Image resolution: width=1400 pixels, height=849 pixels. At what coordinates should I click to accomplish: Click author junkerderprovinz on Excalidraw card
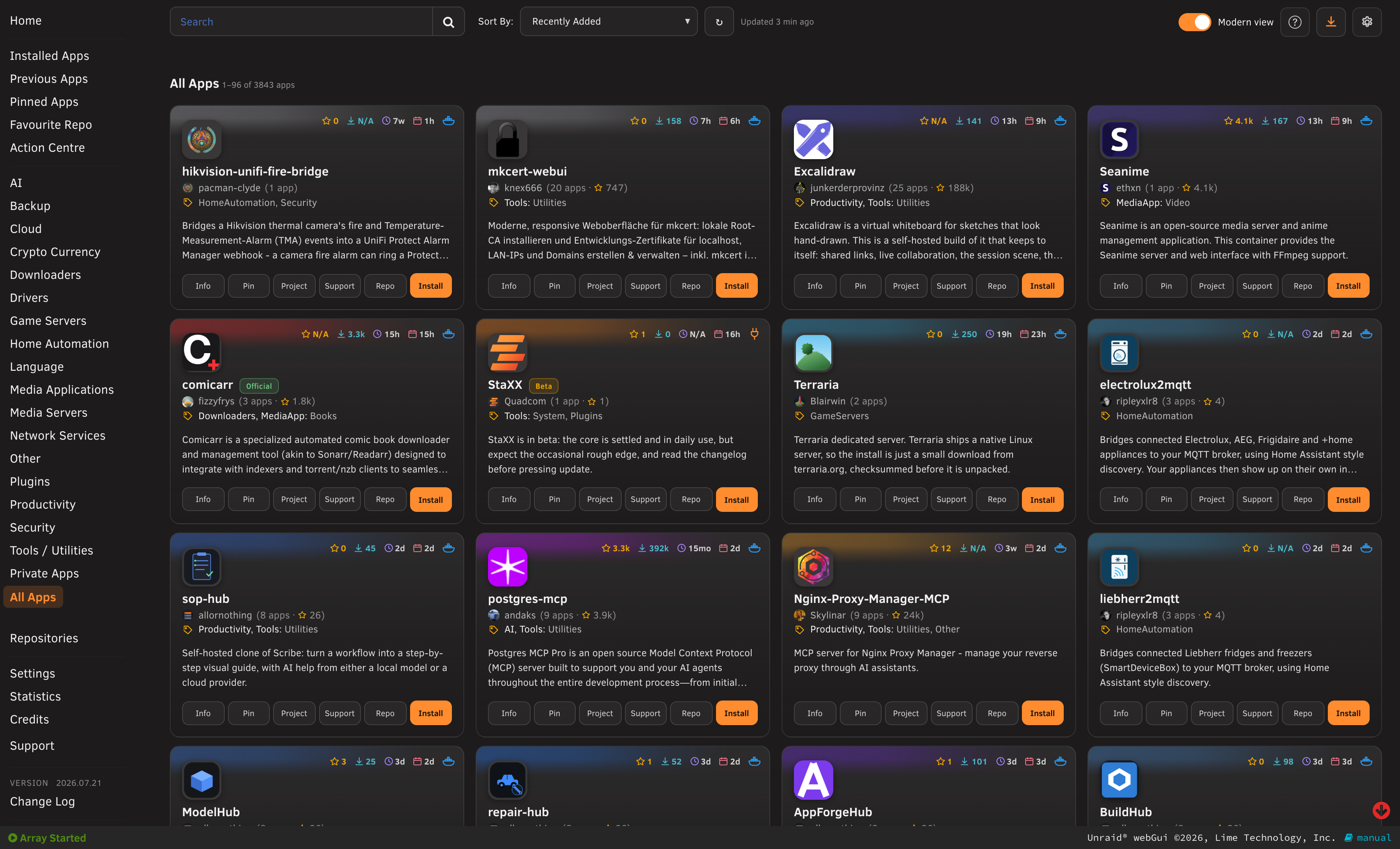(x=847, y=187)
